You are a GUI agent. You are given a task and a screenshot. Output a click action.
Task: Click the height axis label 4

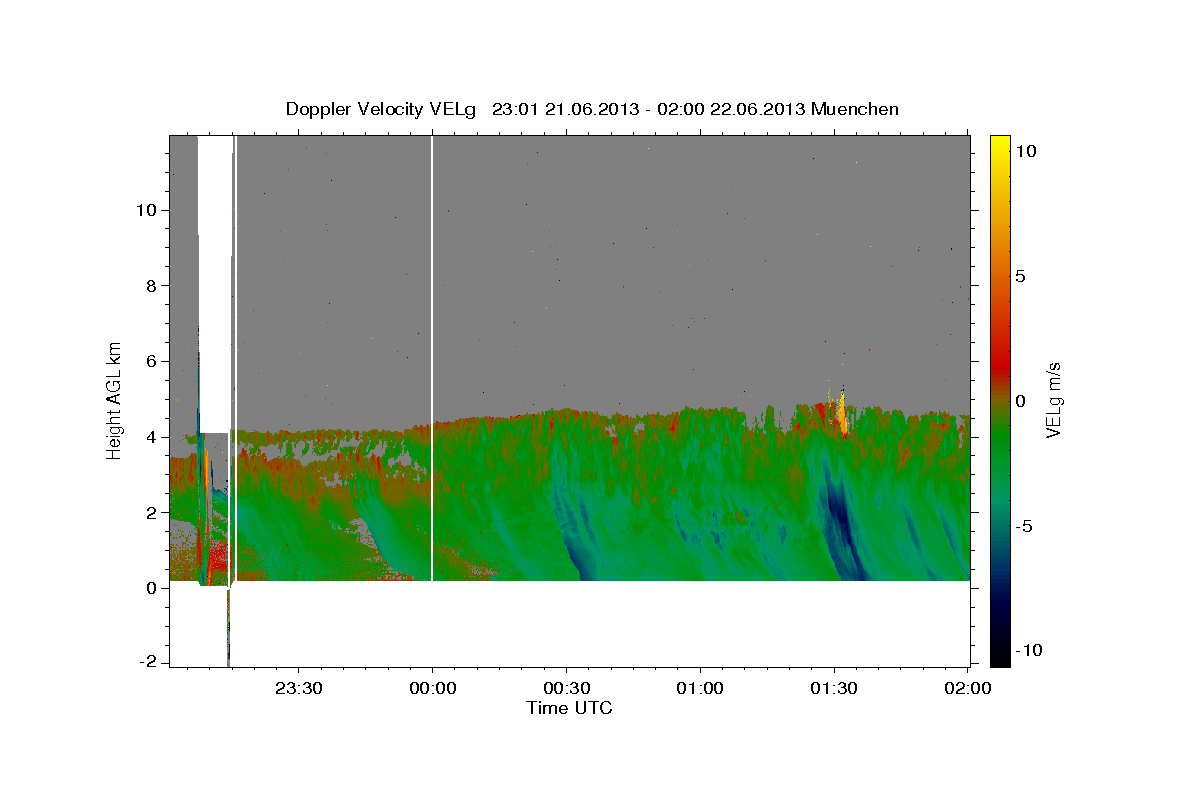pos(152,437)
